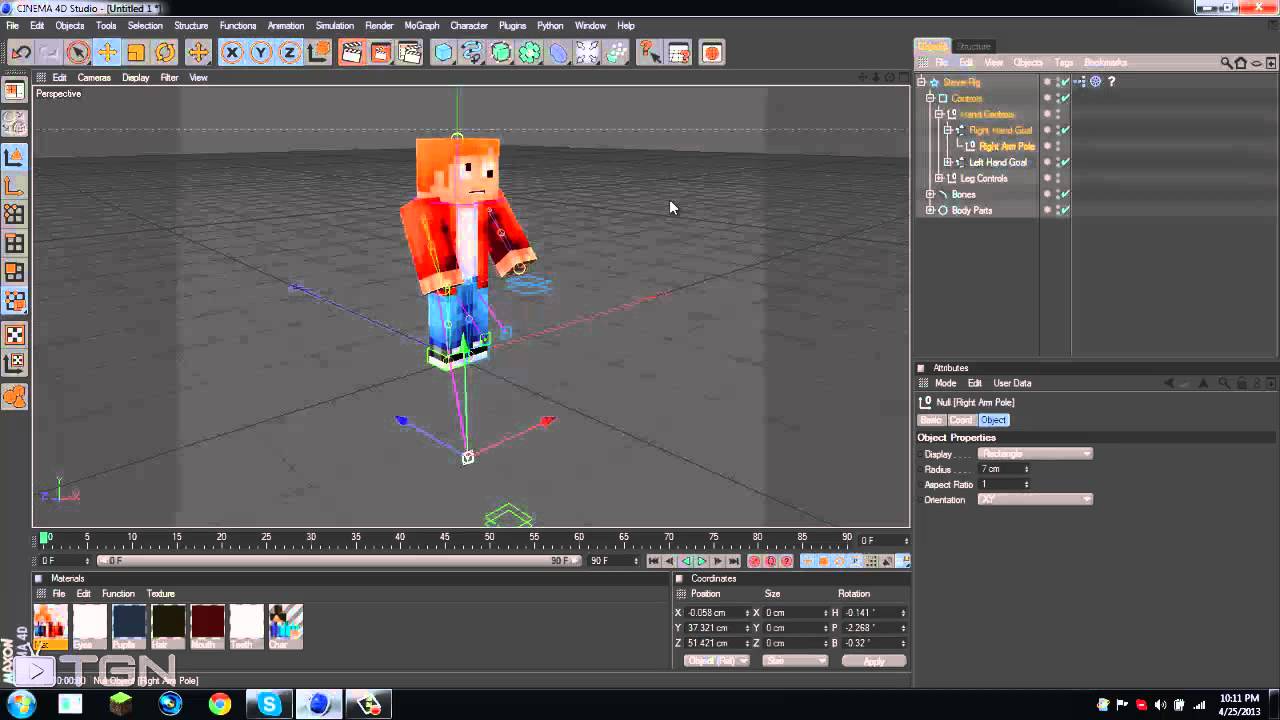Toggle the X axis lock
The image size is (1280, 720).
232,53
